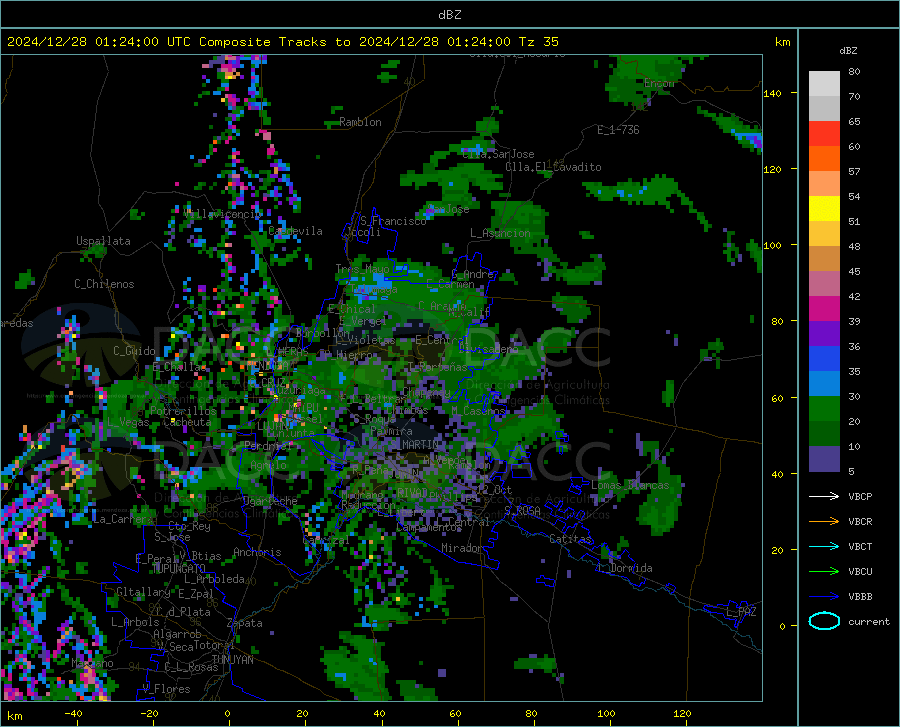Pick the light blue swatch between 35 and 30
Viewport: 900px width, 727px height.
(x=824, y=384)
